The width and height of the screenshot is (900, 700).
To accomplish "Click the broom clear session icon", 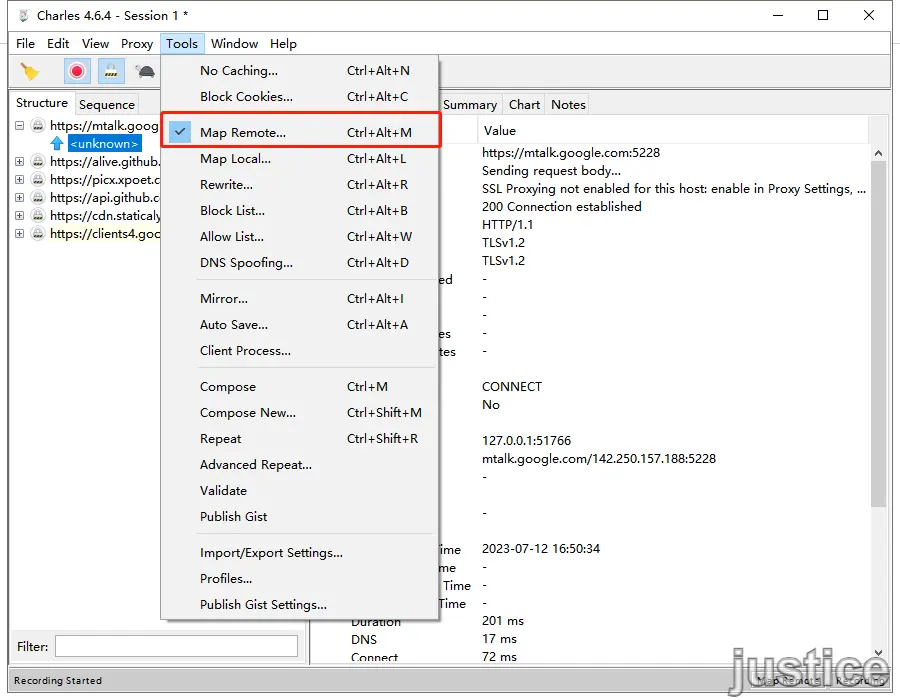I will pyautogui.click(x=29, y=72).
